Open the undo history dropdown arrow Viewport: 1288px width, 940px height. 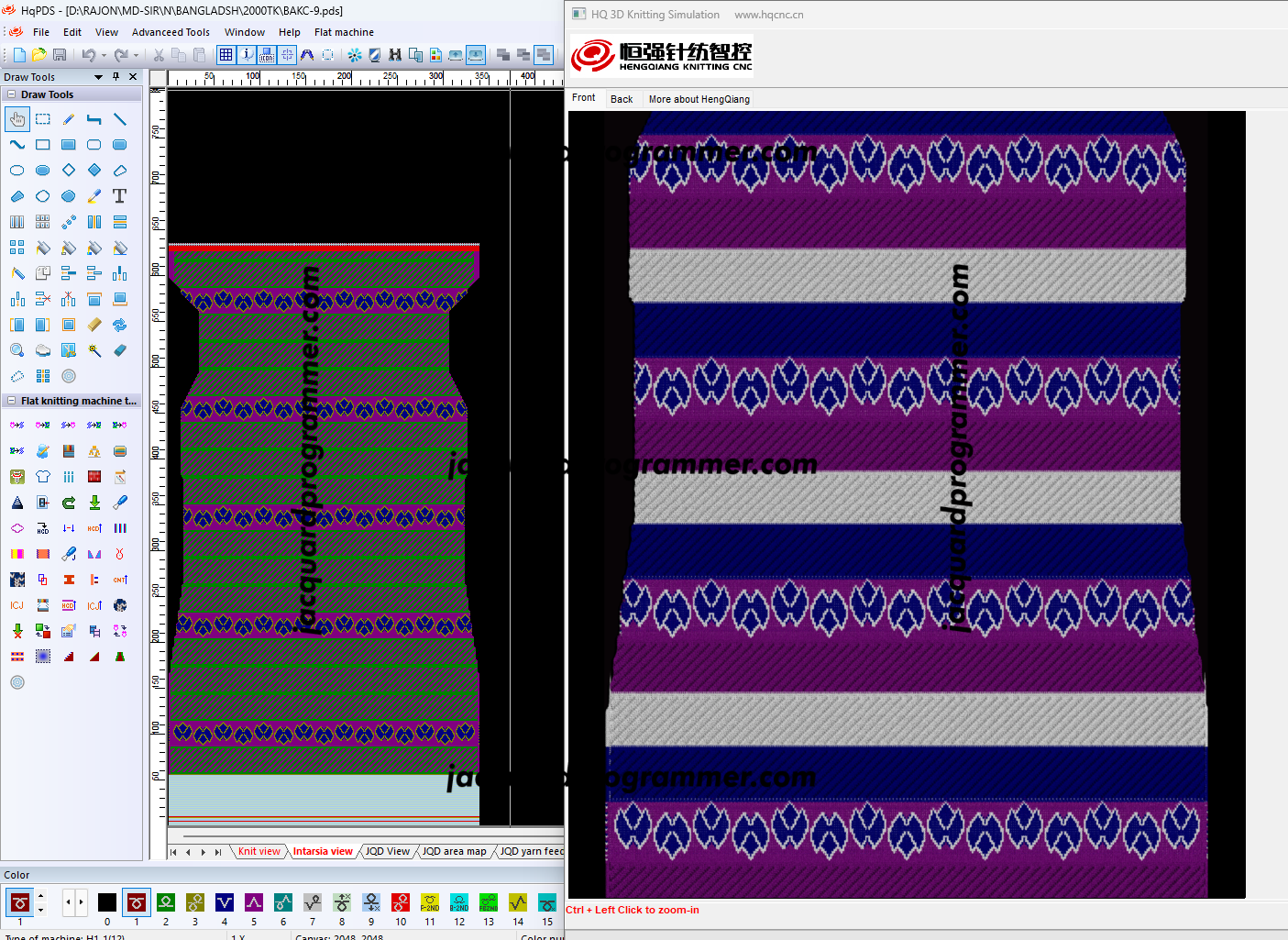coord(104,55)
